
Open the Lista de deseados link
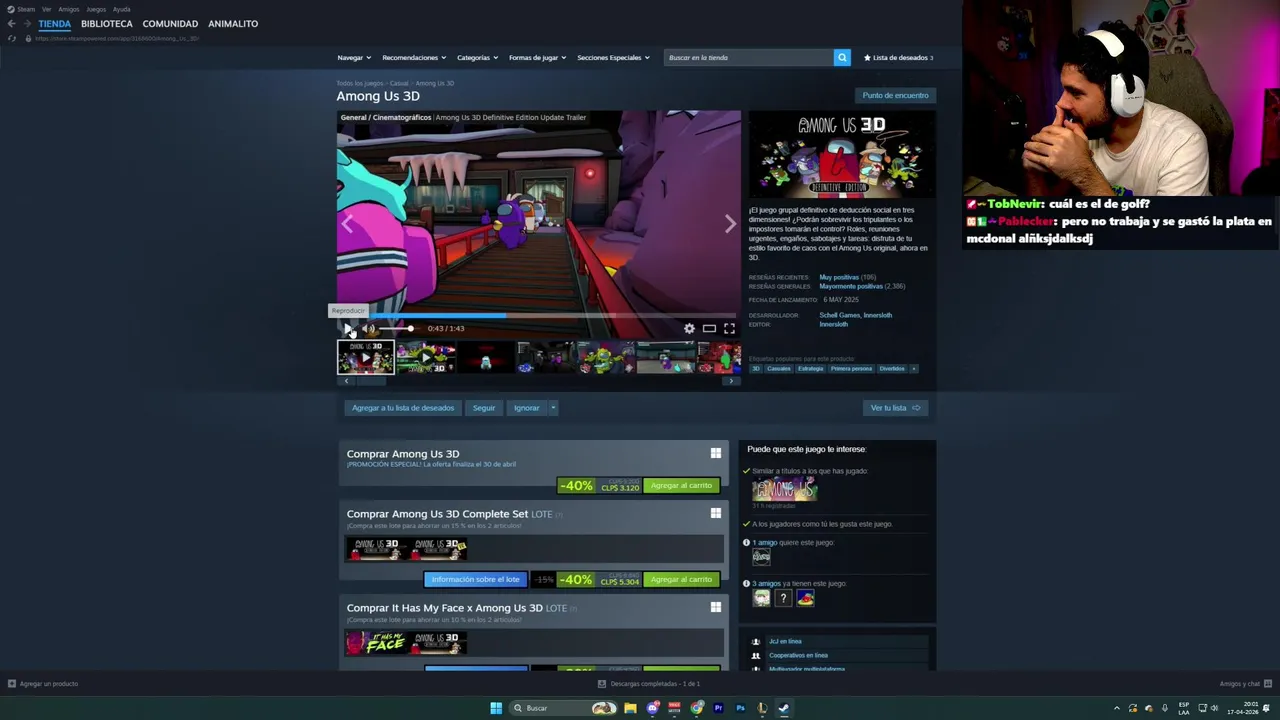tap(899, 57)
